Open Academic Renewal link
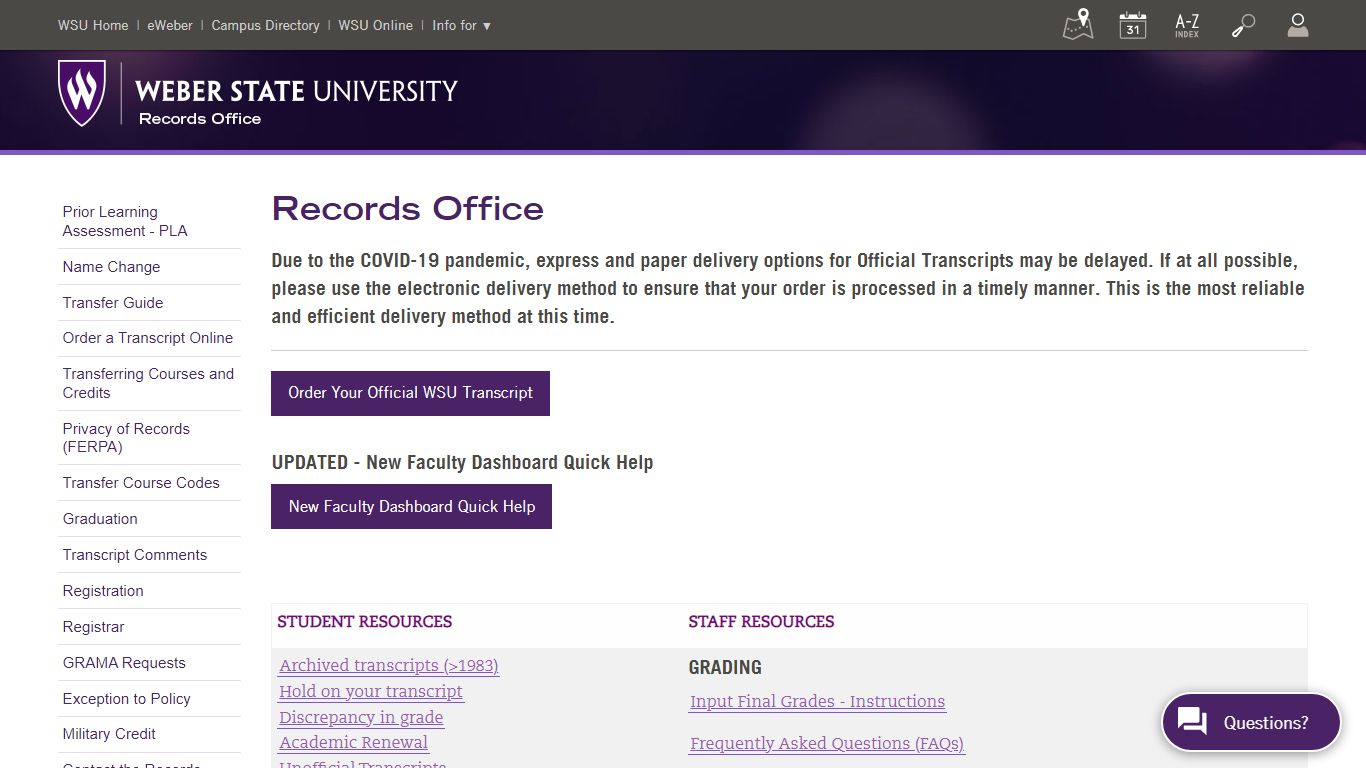 click(354, 742)
